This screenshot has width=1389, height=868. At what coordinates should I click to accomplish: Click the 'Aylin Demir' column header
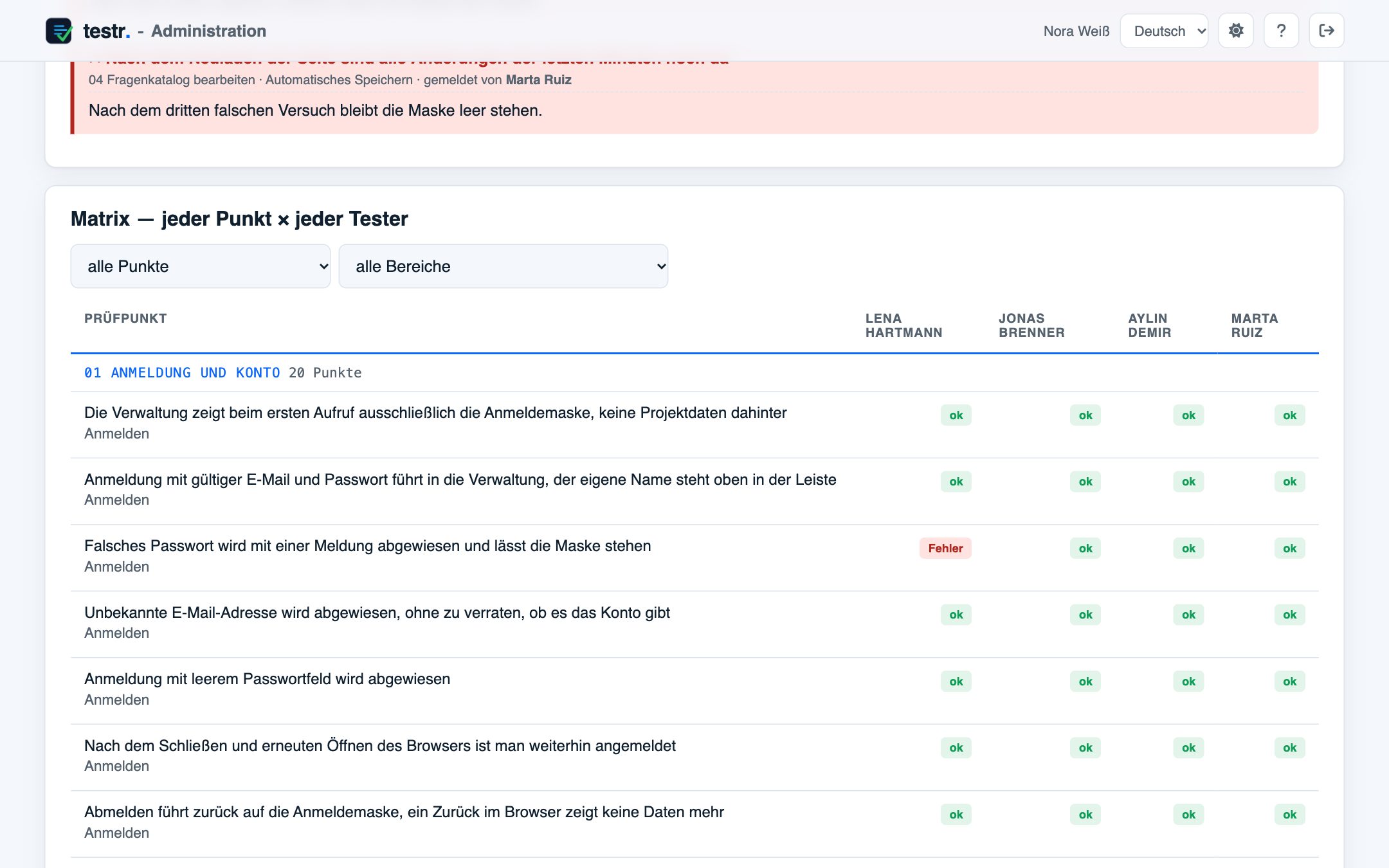pos(1149,325)
